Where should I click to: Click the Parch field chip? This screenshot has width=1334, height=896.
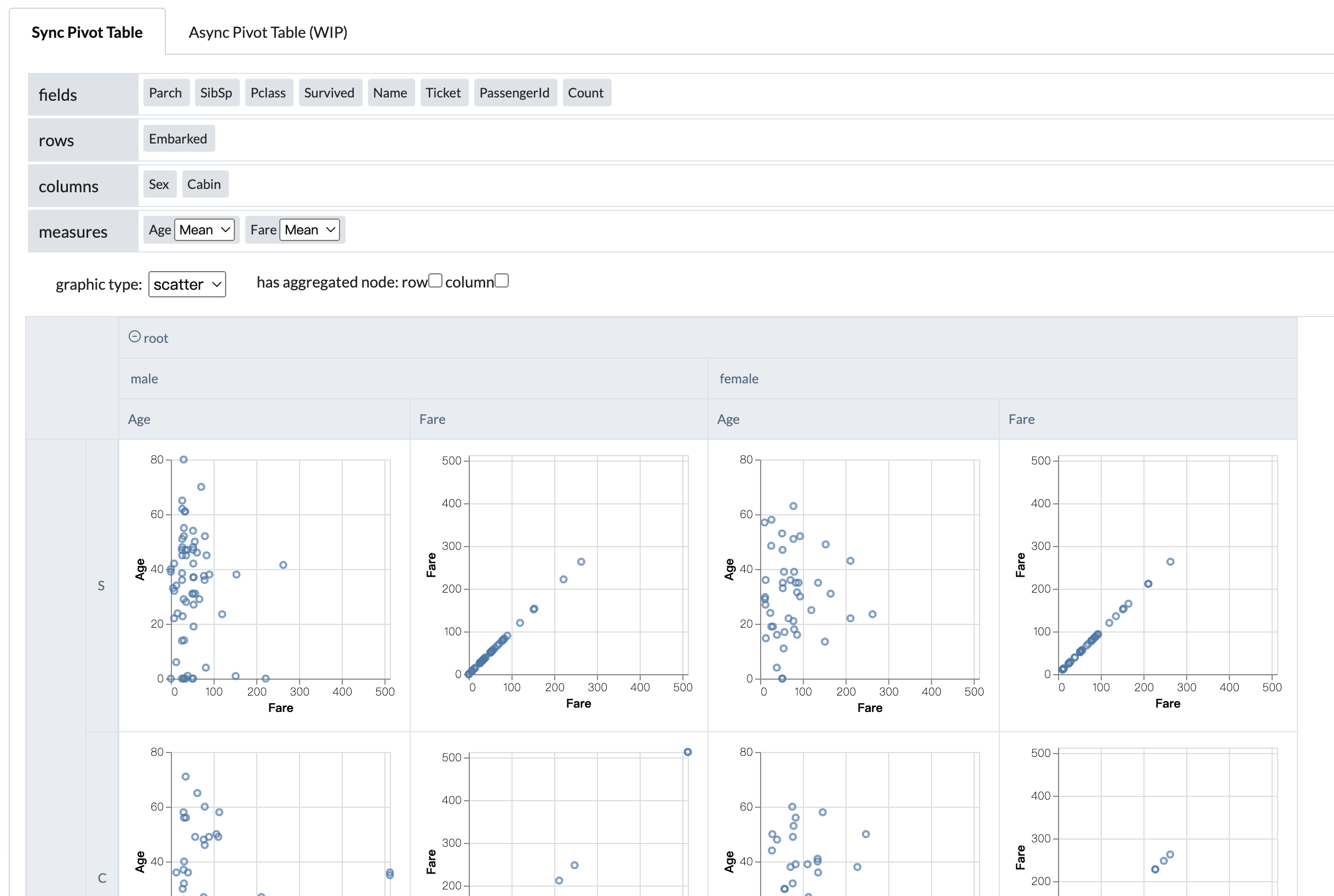(x=165, y=93)
